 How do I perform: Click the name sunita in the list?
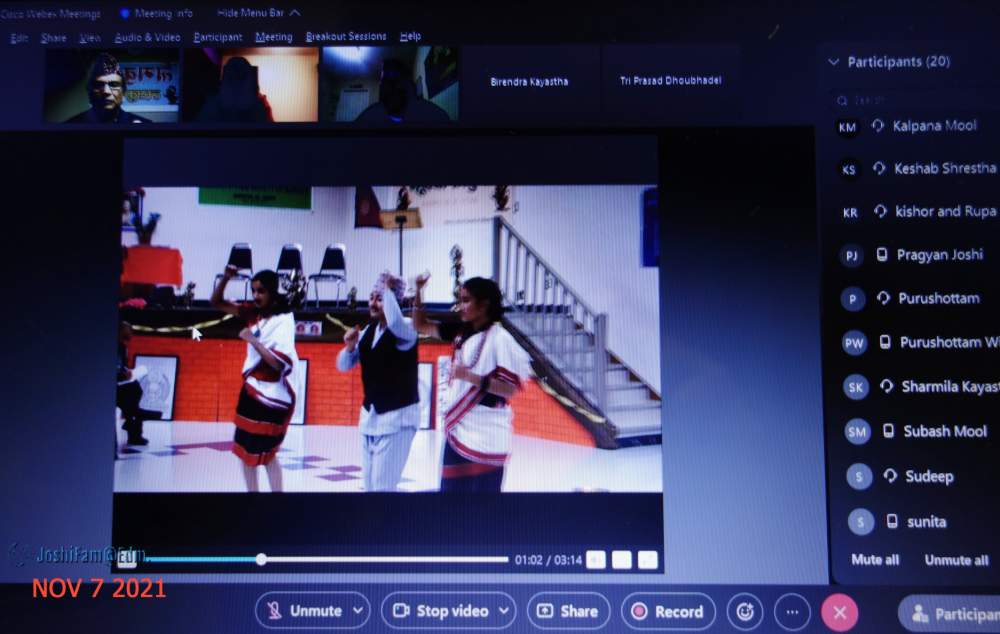point(927,522)
